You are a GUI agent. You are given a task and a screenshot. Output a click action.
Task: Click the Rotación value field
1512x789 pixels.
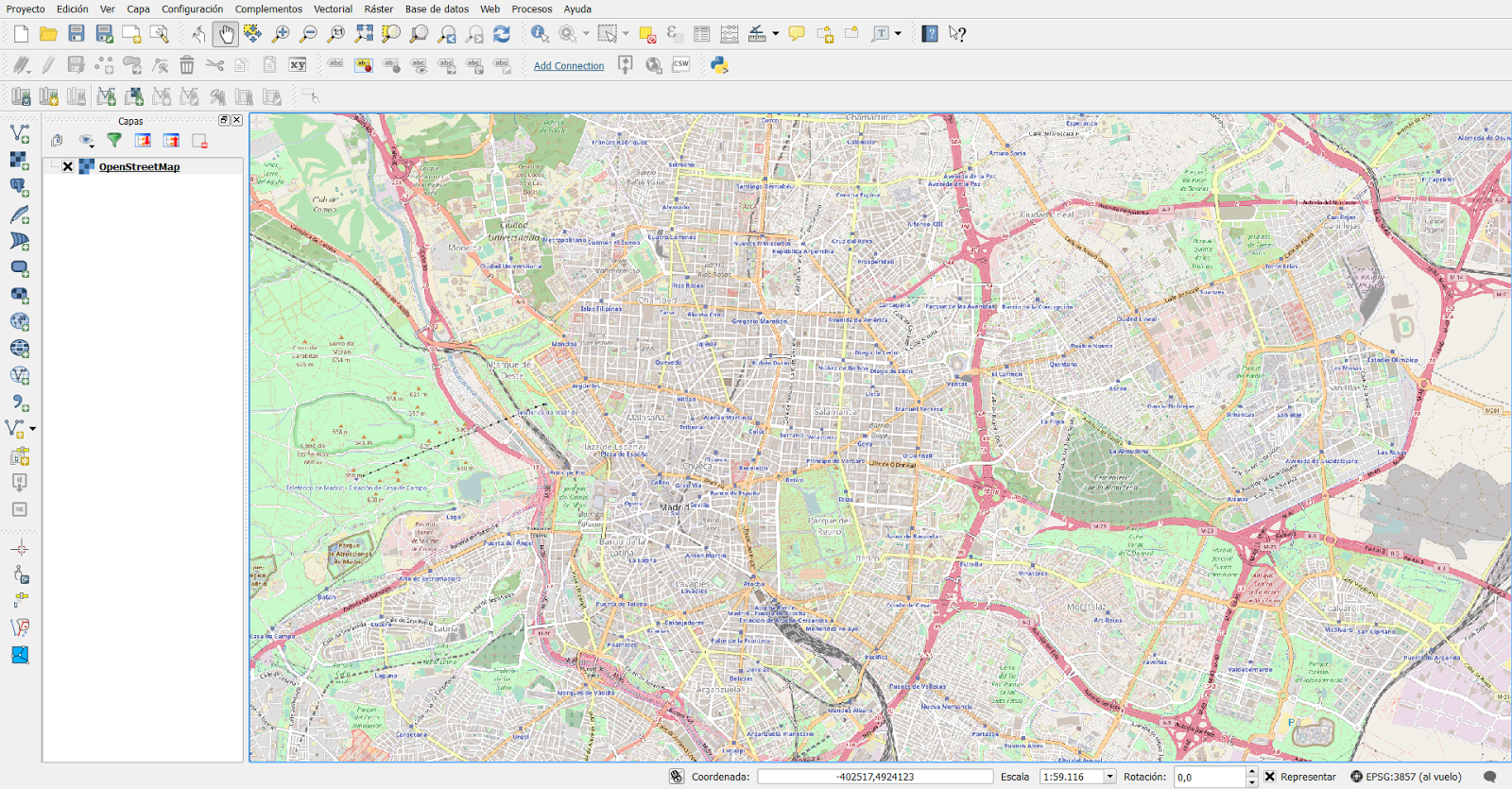(x=1210, y=777)
